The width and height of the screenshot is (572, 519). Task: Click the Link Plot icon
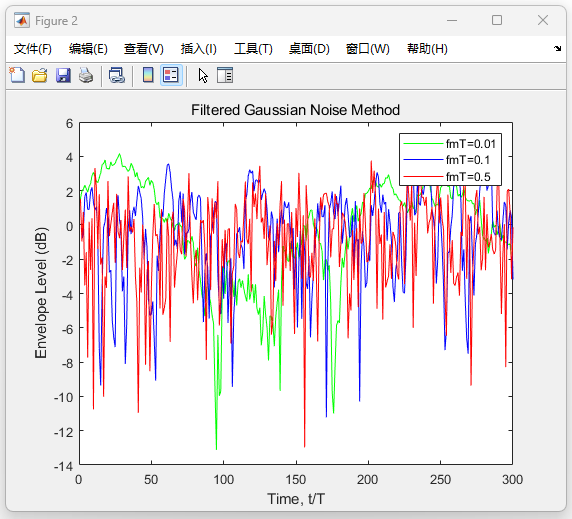pos(117,75)
